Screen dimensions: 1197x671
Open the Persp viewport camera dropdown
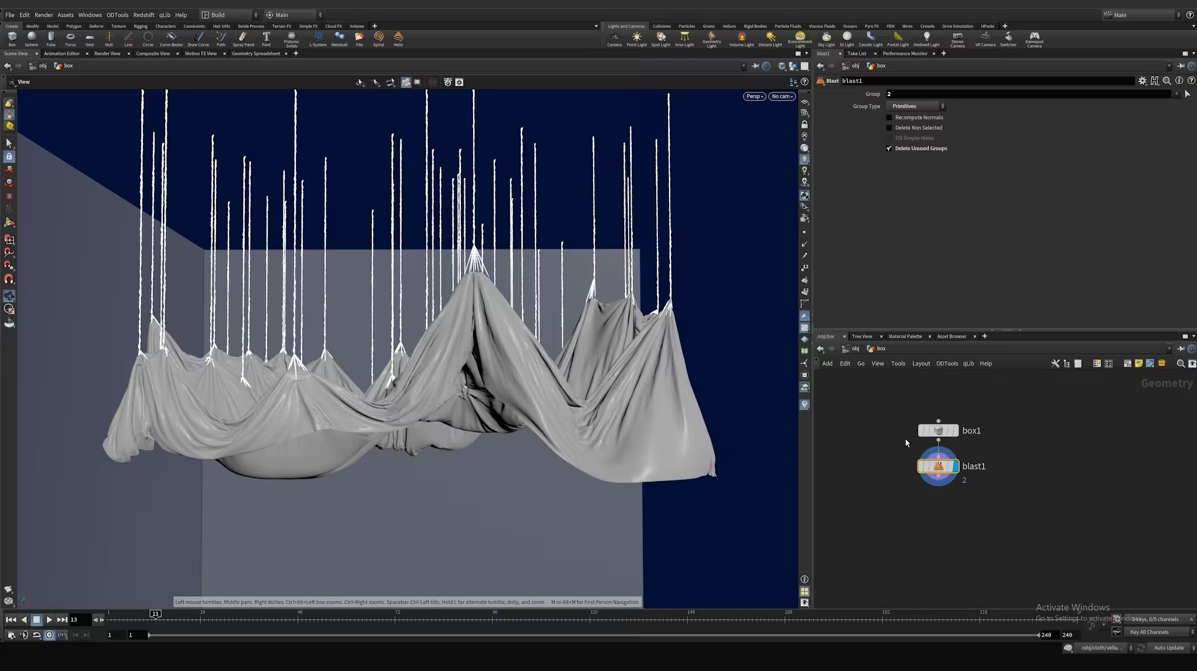tap(754, 96)
